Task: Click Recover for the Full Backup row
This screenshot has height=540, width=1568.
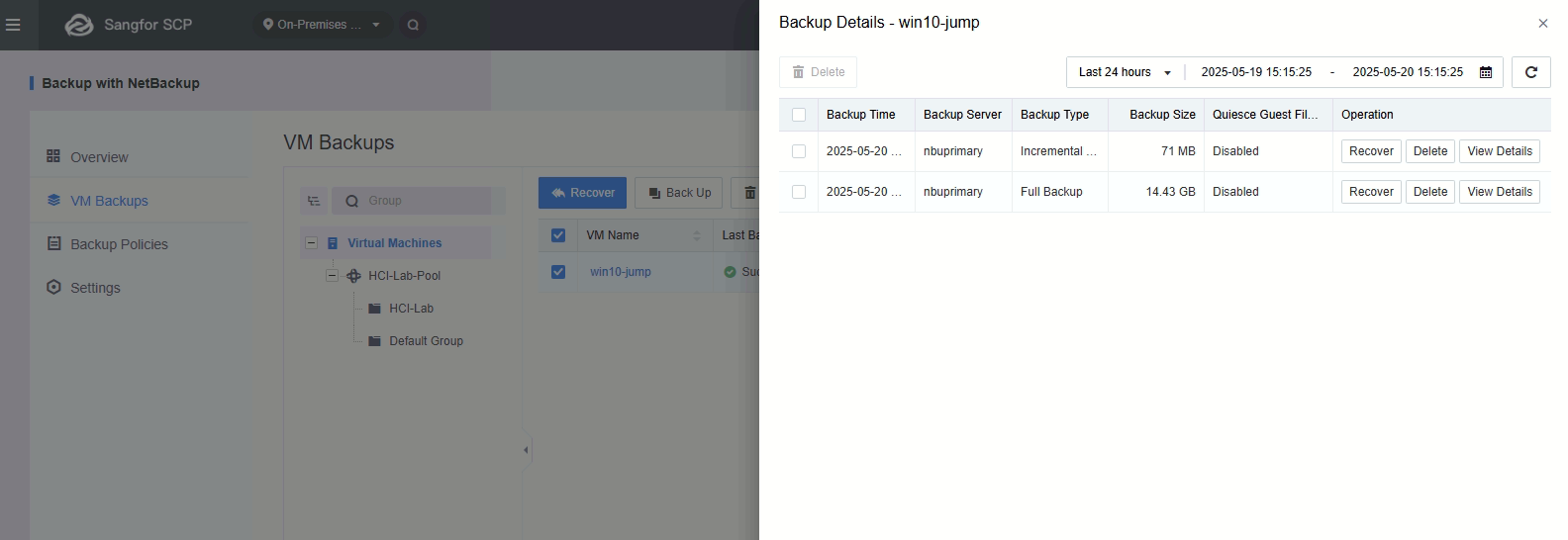Action: (1371, 192)
